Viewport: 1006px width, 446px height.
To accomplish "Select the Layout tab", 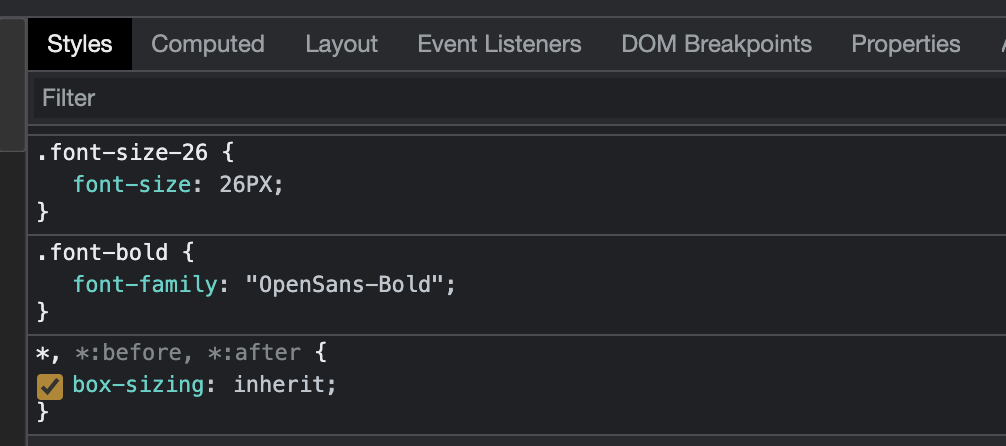I will coord(341,44).
